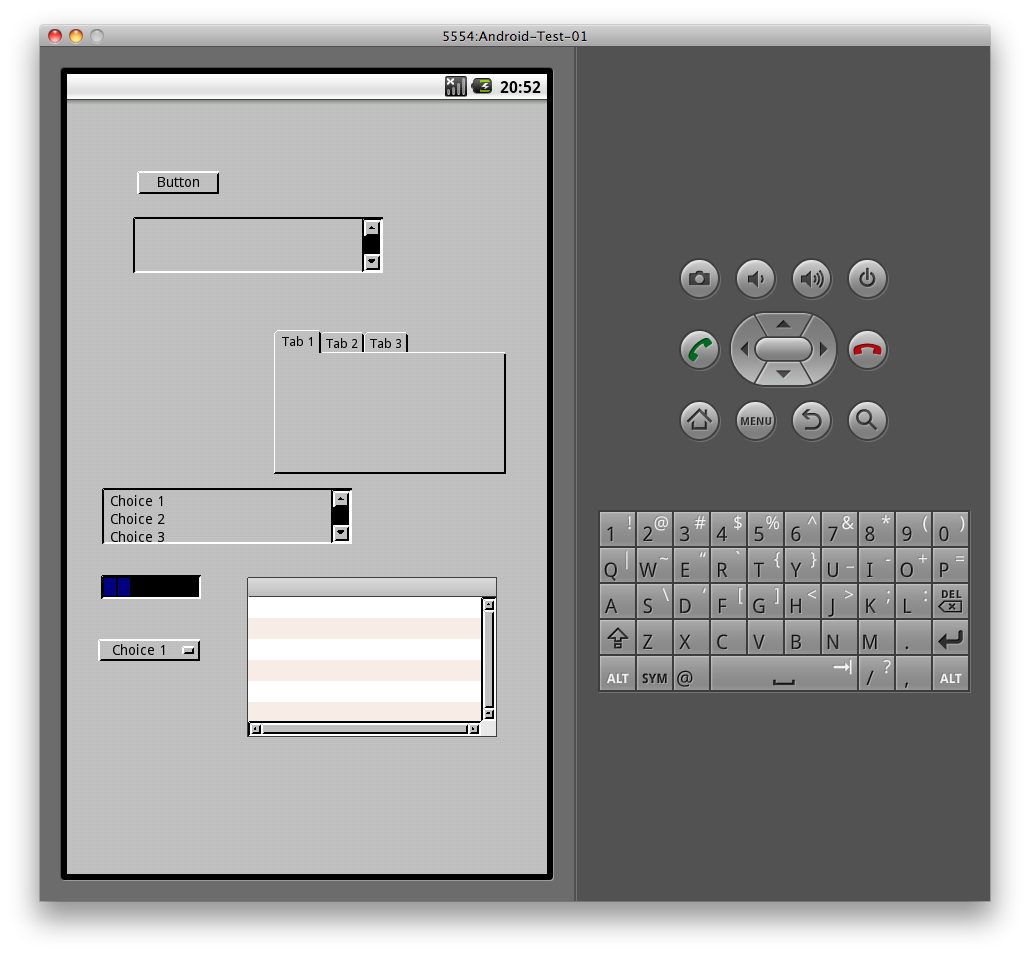This screenshot has width=1030, height=956.
Task: Click the emulator Home button
Action: click(x=699, y=421)
